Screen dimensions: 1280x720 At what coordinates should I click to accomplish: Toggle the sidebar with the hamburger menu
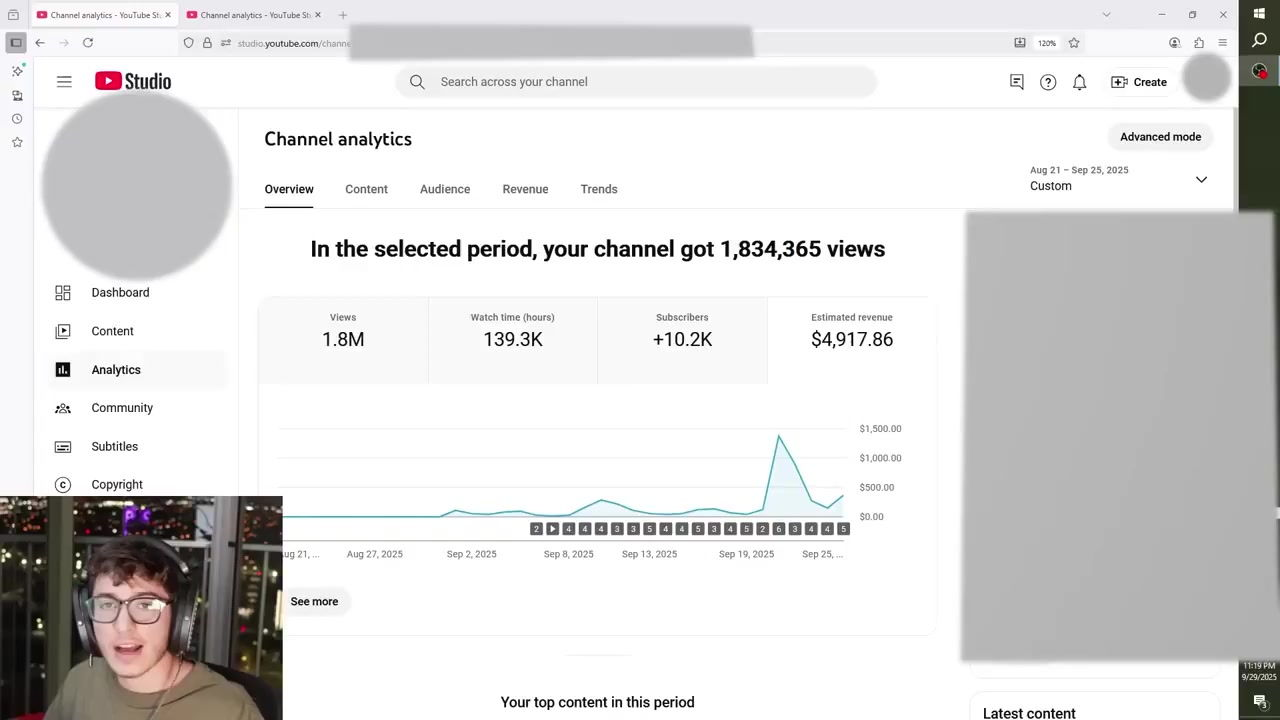click(64, 81)
